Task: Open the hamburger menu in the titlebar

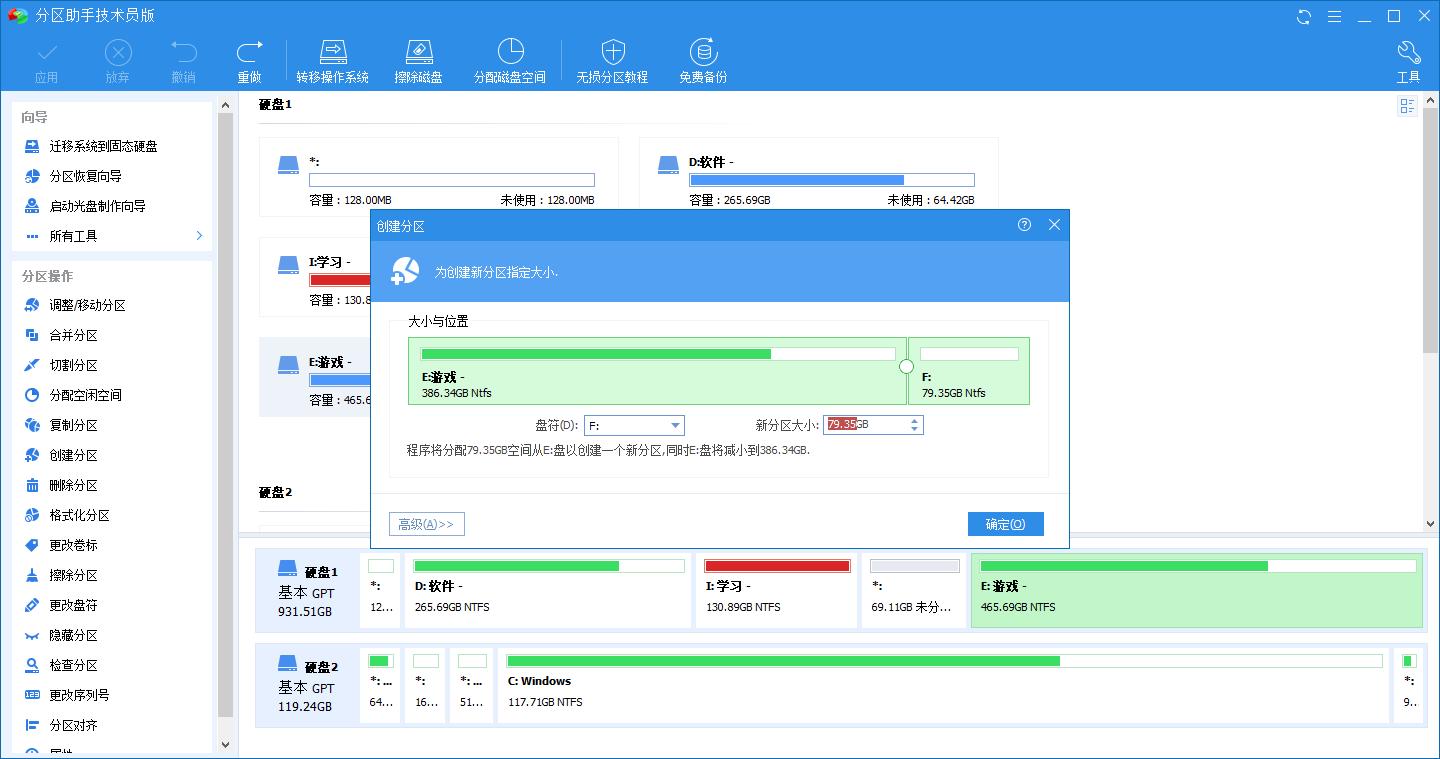Action: (1334, 16)
